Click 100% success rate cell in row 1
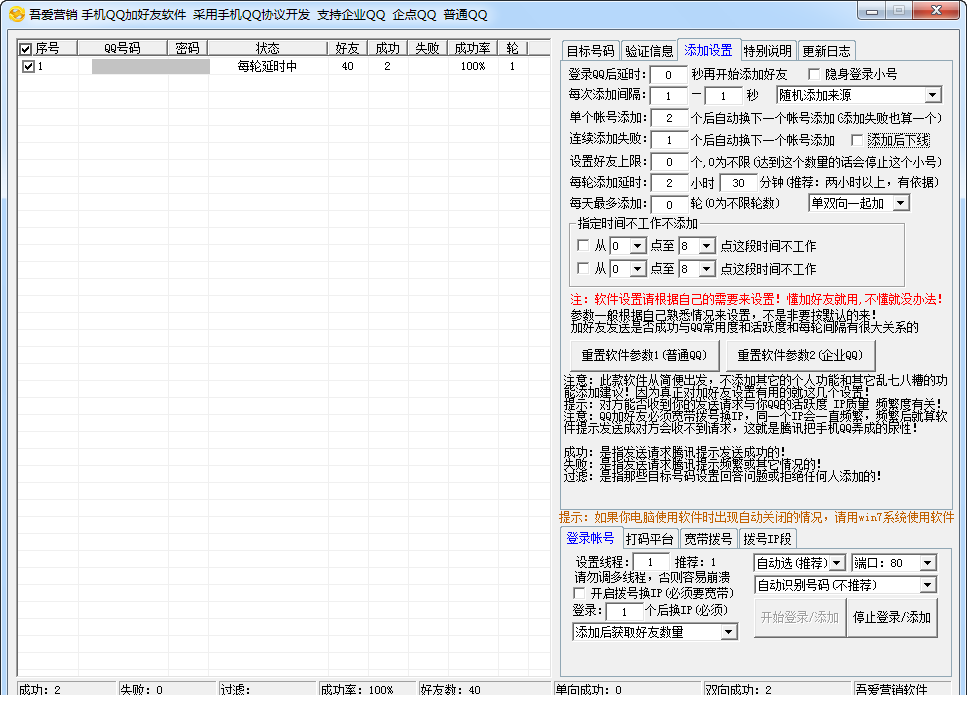Viewport: 967px width, 718px height. coord(472,66)
